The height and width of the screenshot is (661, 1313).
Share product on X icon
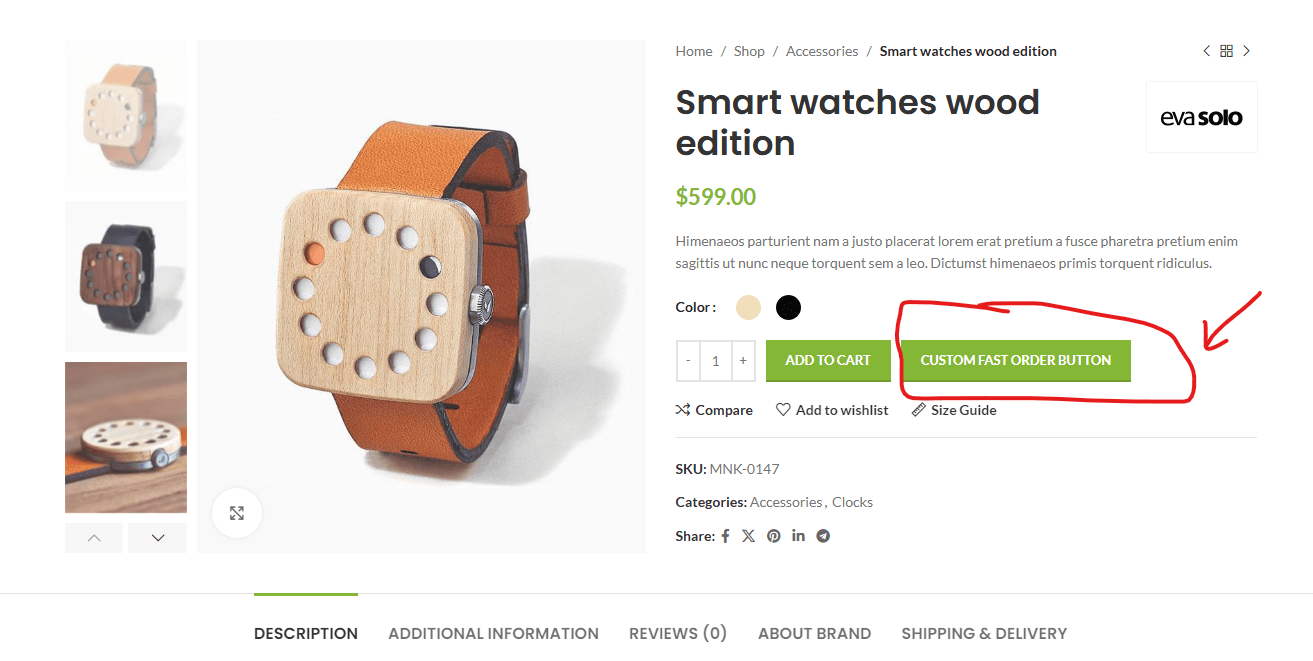[749, 536]
